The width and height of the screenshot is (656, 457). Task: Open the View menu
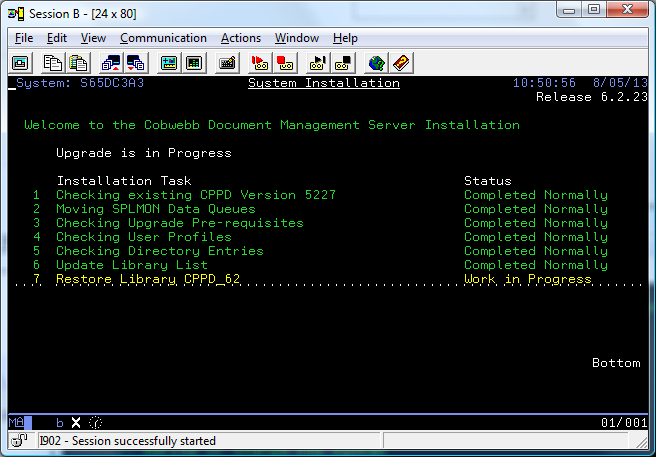click(x=93, y=38)
